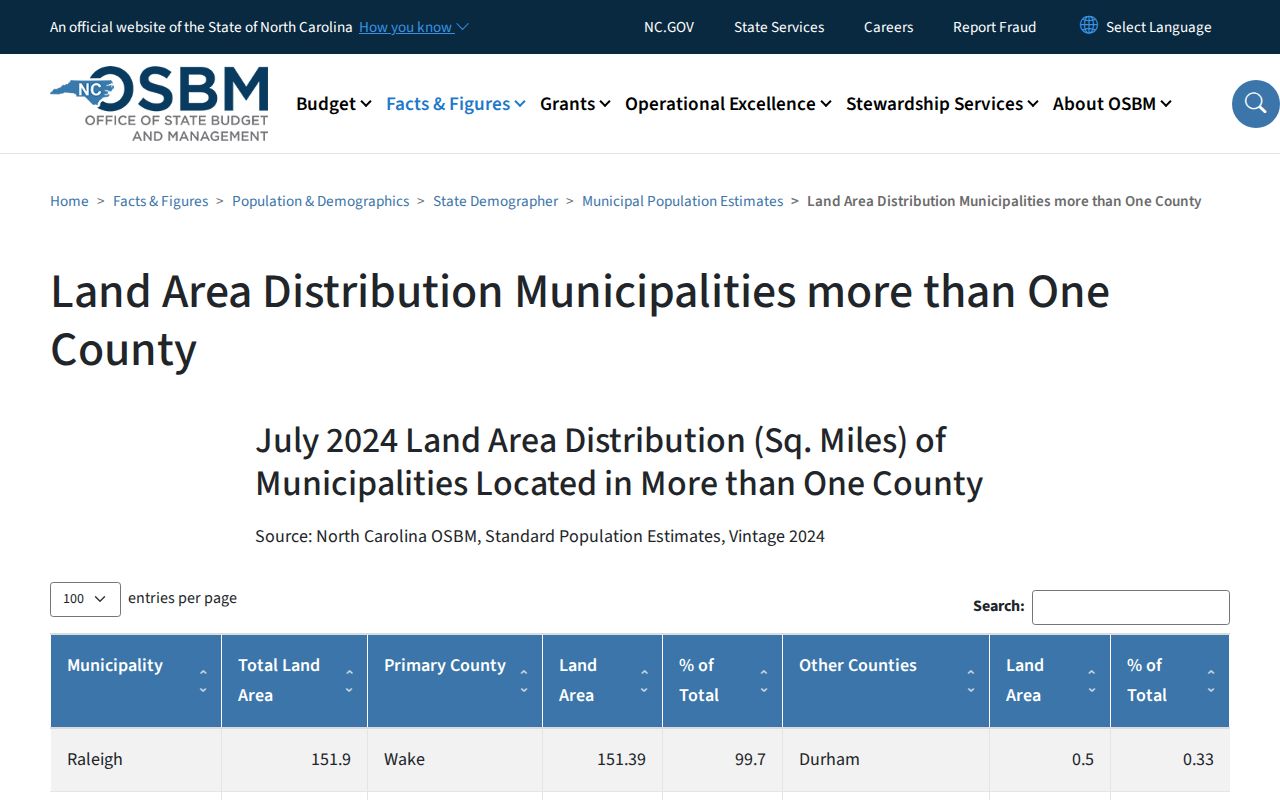Open Population & Demographics breadcrumb
This screenshot has height=800, width=1280.
pos(321,201)
